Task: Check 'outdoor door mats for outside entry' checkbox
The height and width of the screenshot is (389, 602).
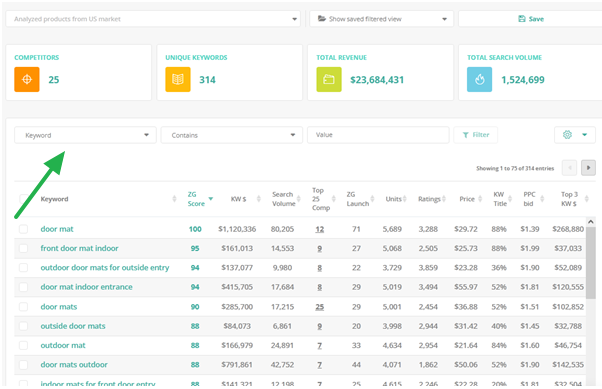Action: [23, 268]
